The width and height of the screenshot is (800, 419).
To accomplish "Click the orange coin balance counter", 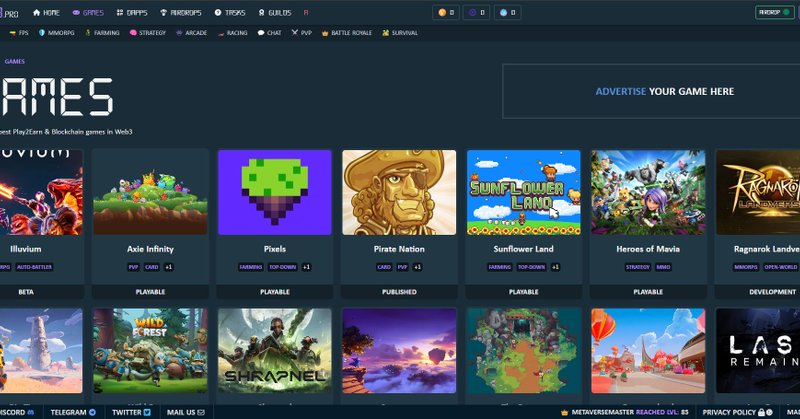I will pyautogui.click(x=445, y=13).
